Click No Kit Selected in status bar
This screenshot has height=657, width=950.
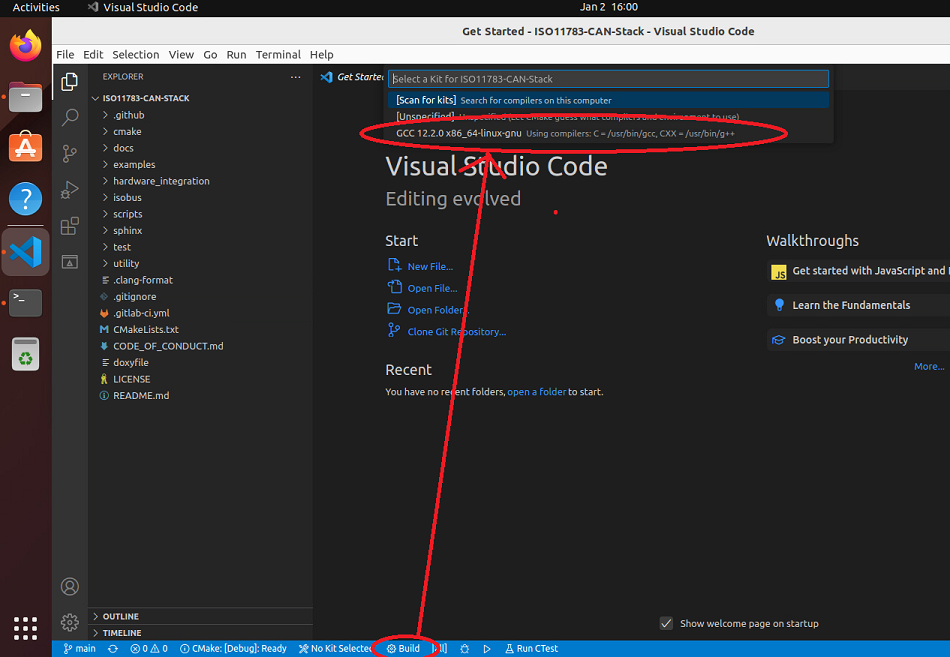tap(335, 649)
